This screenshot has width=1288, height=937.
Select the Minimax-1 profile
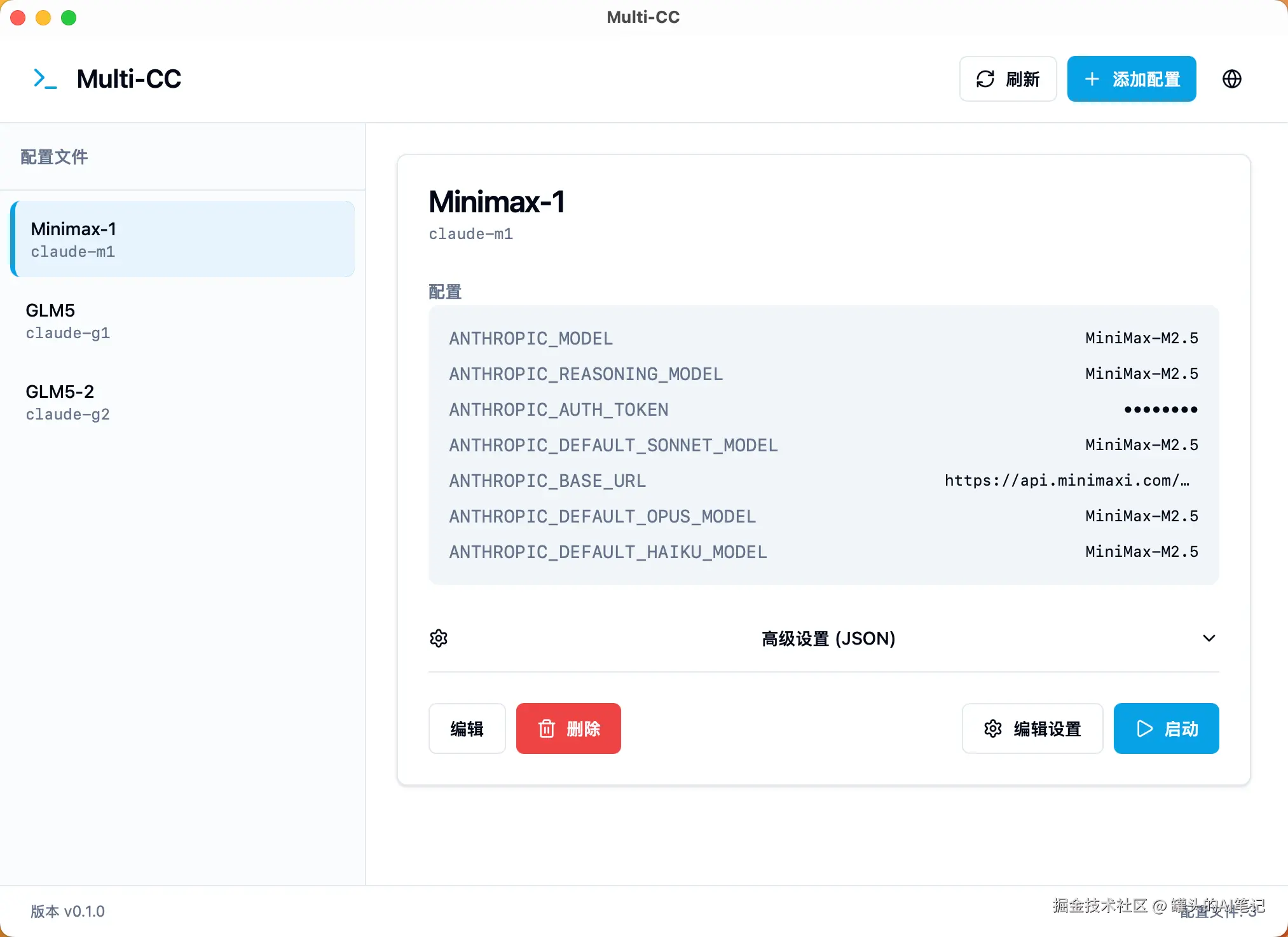tap(183, 239)
